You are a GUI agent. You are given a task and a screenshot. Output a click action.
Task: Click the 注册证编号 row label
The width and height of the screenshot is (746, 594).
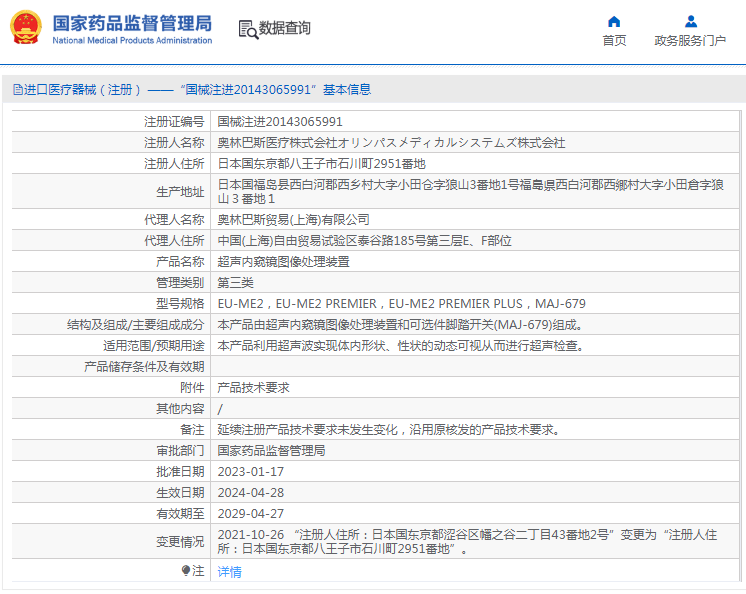tap(174, 122)
